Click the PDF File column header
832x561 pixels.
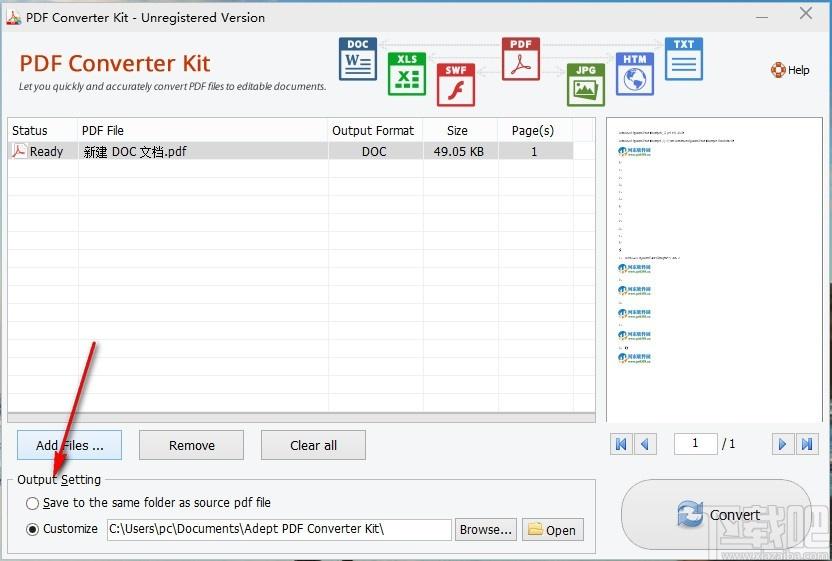pos(202,131)
